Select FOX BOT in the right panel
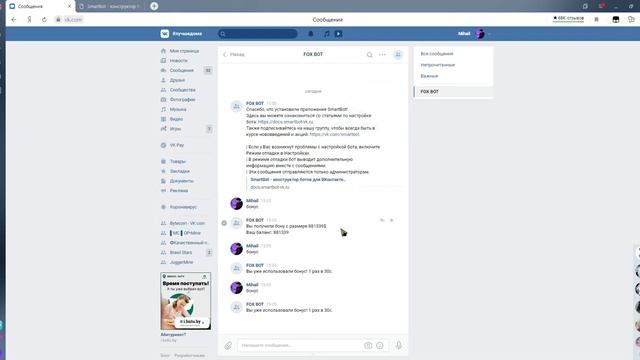Screen dimensions: 640x360 click(453, 92)
